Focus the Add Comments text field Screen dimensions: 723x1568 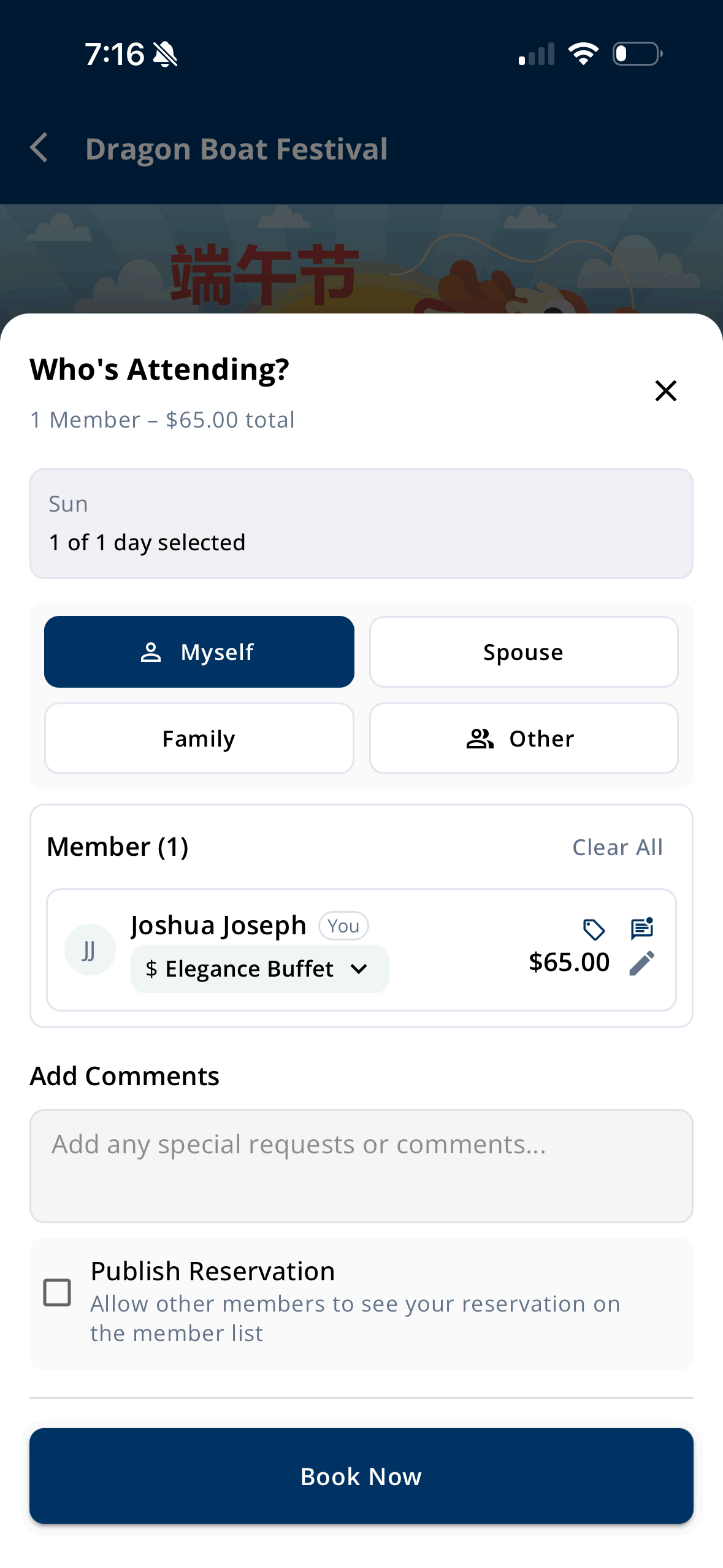coord(361,1166)
